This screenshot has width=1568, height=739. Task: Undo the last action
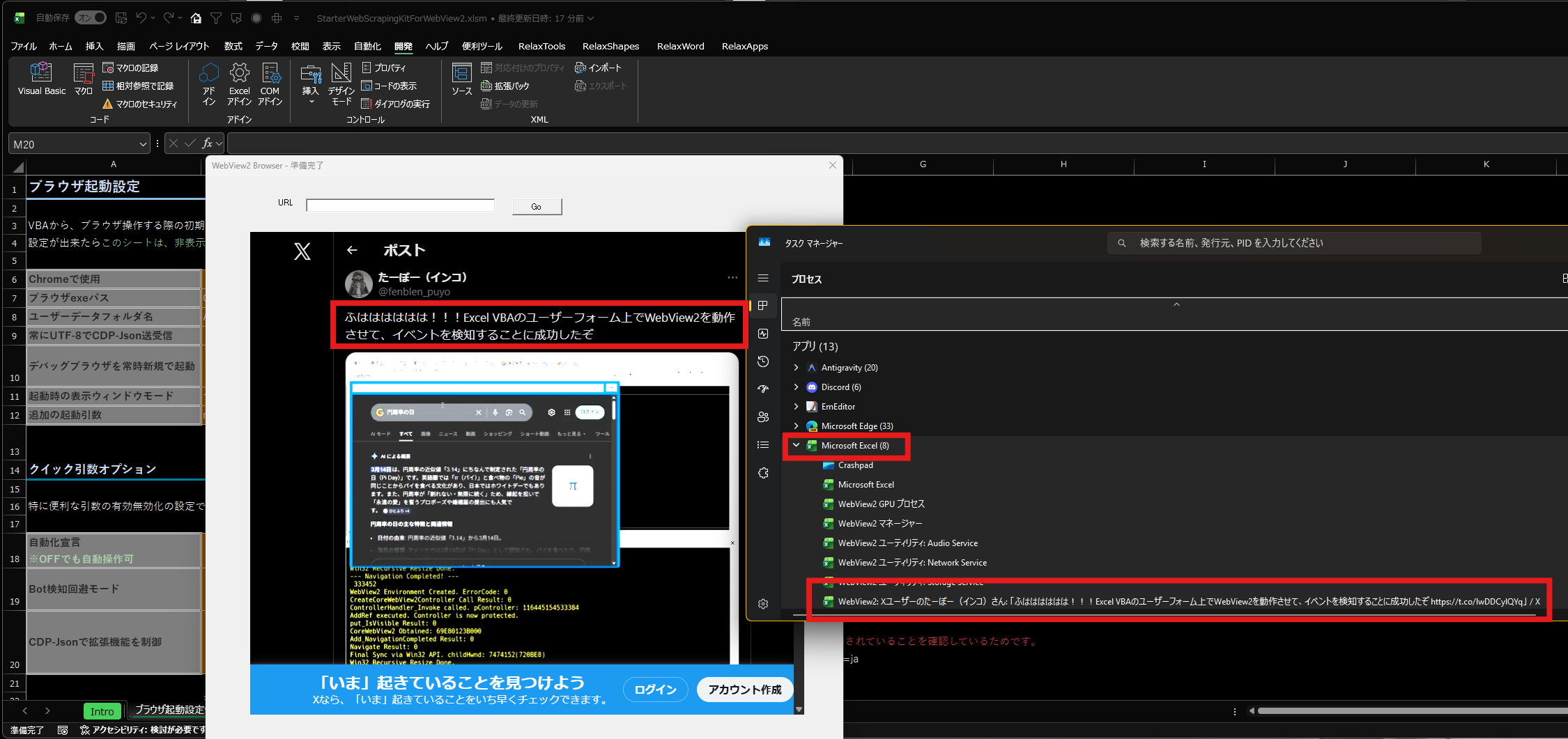click(141, 17)
